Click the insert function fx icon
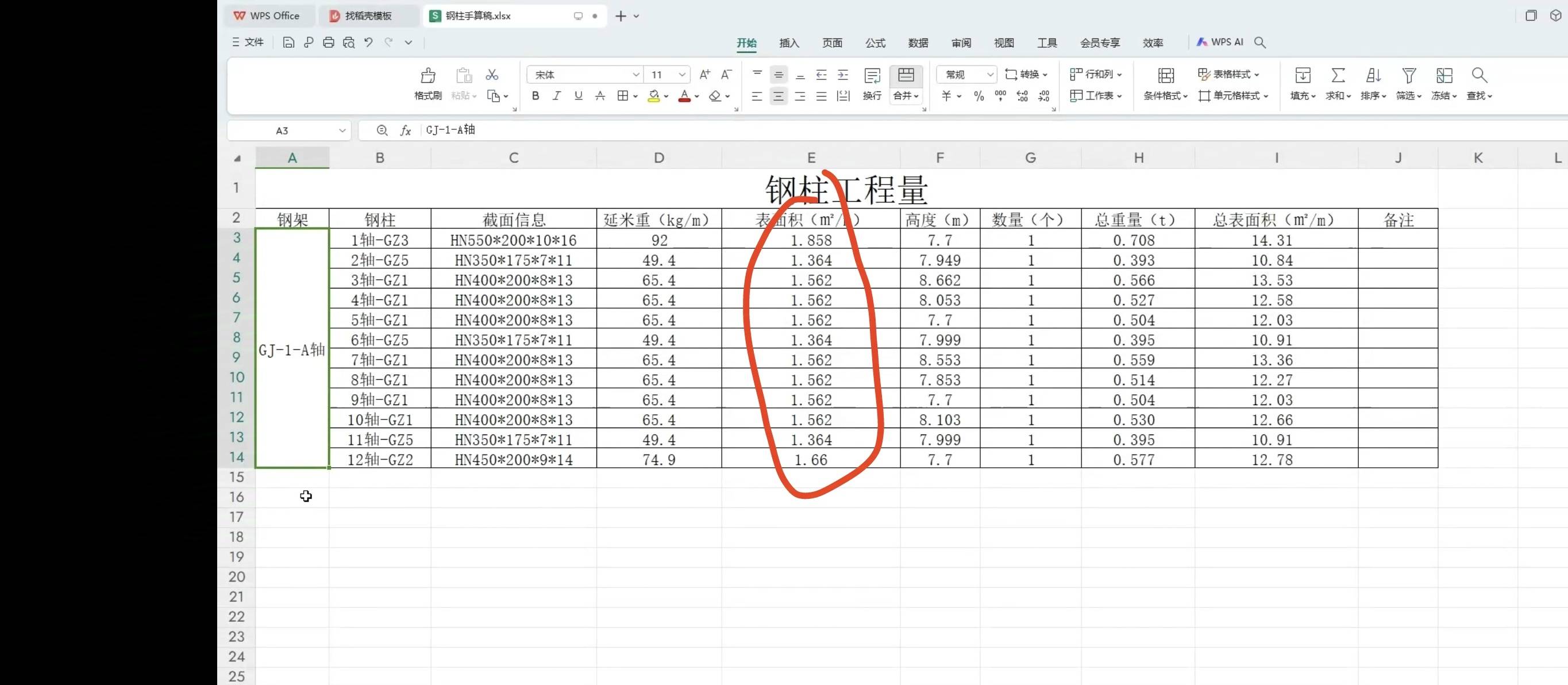The image size is (1568, 685). point(406,130)
